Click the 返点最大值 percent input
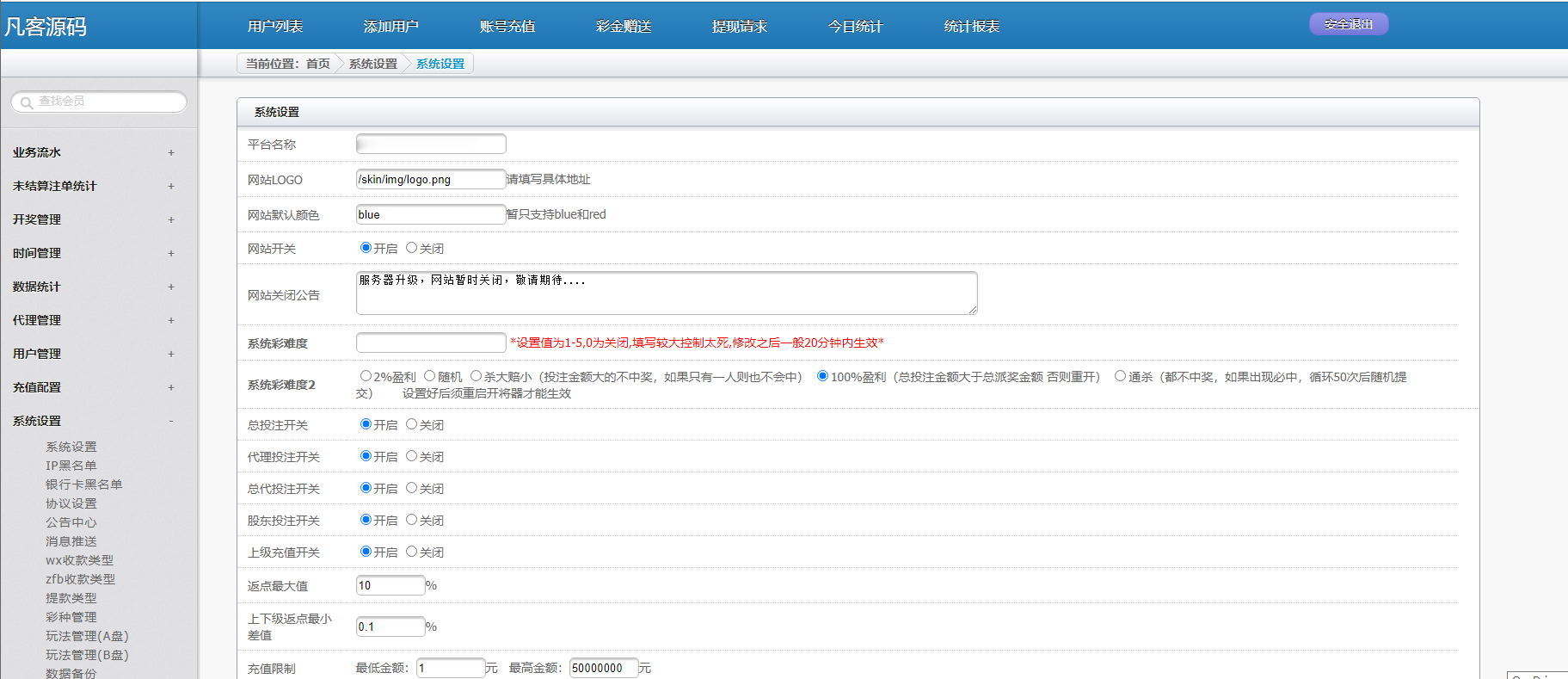 tap(390, 585)
